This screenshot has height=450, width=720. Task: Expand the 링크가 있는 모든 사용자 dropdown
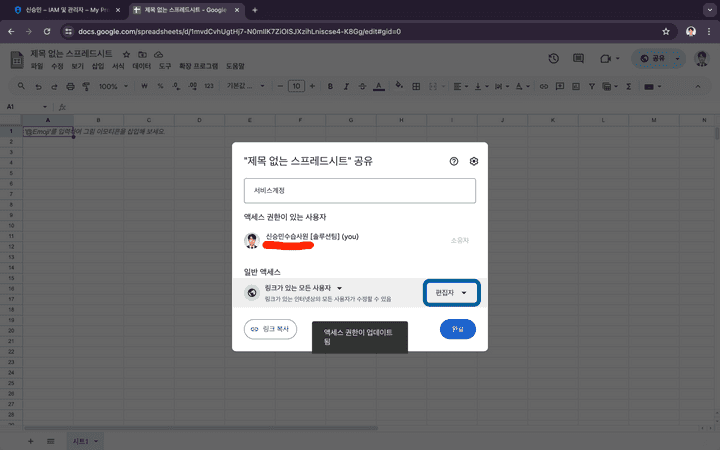(x=340, y=288)
